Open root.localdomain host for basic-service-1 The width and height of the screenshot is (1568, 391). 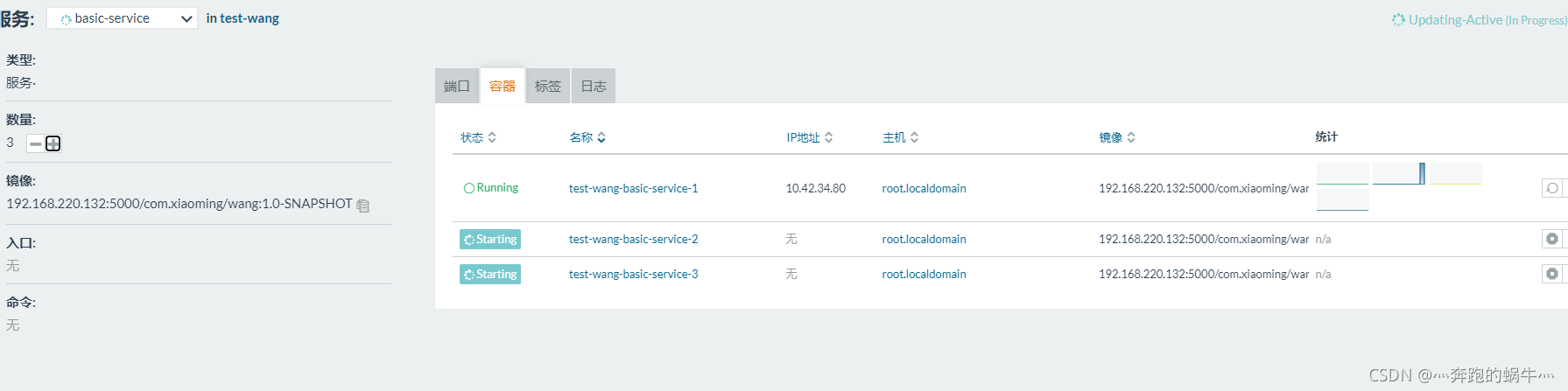[924, 188]
